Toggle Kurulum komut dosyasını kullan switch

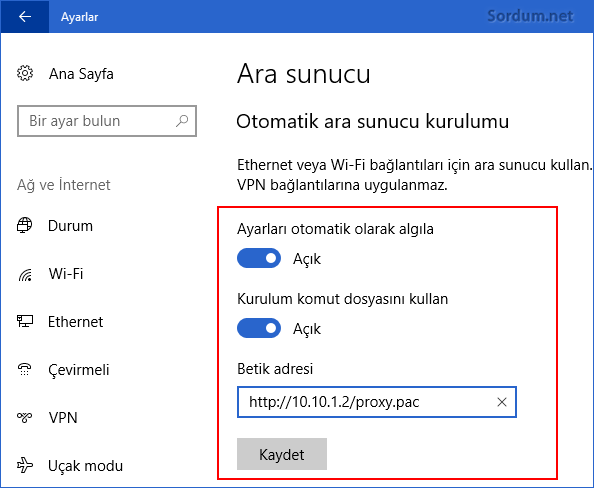259,328
